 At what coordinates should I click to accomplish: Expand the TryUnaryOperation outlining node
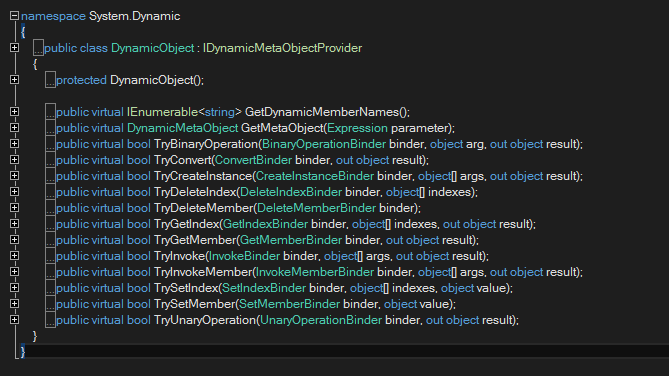point(15,320)
